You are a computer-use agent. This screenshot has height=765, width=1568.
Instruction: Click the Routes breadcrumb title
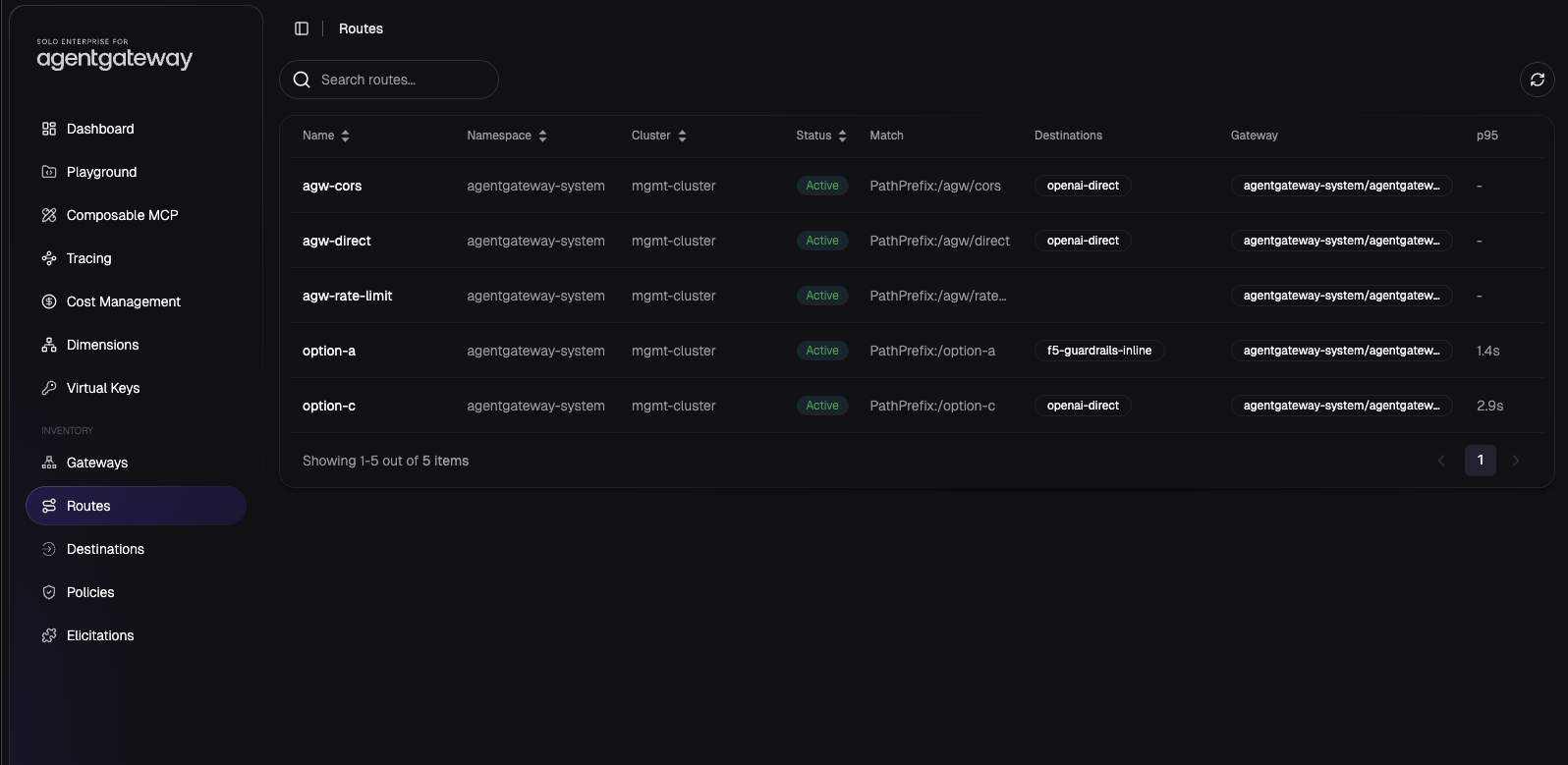(361, 28)
